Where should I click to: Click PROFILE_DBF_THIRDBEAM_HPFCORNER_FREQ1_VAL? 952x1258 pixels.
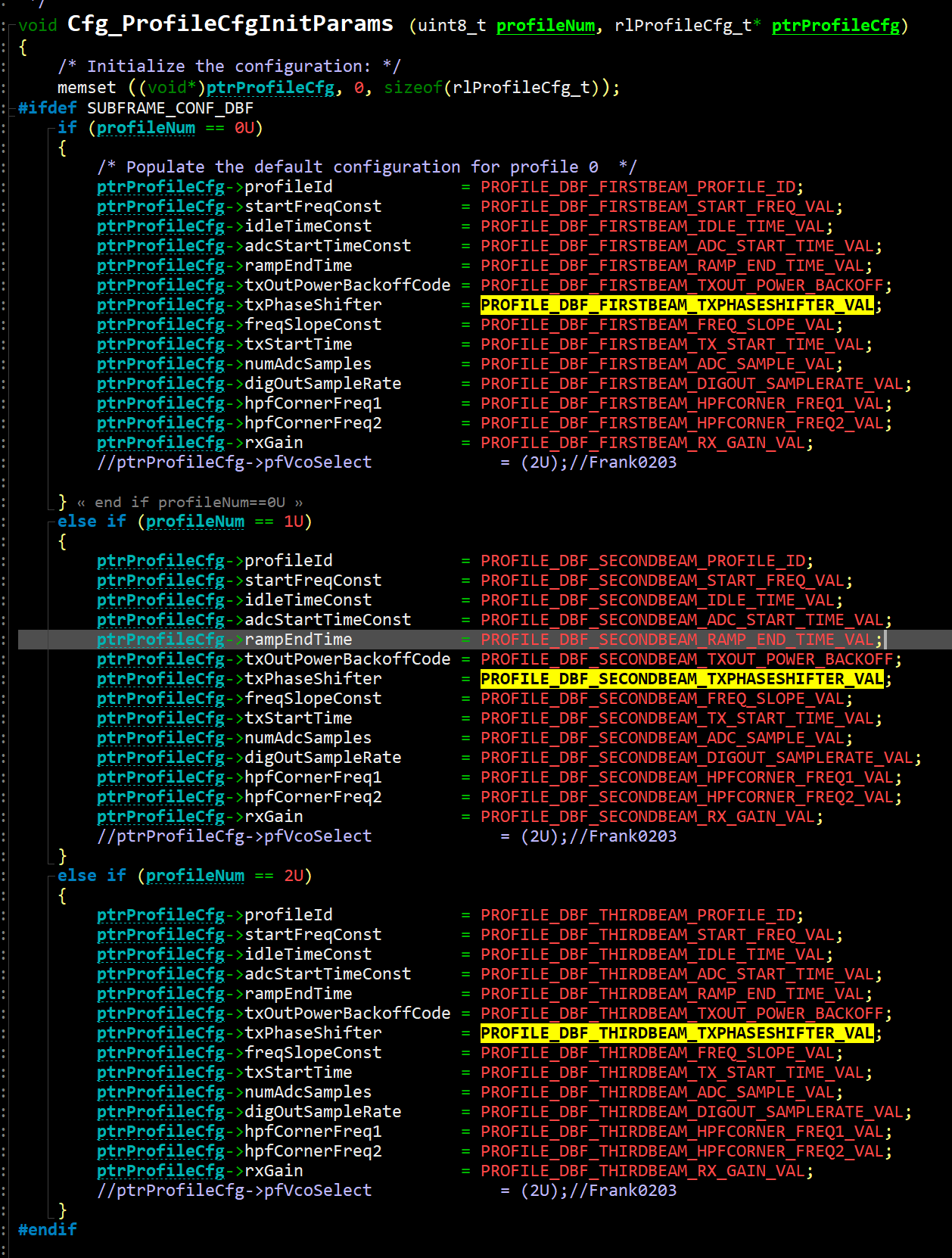point(683,1132)
